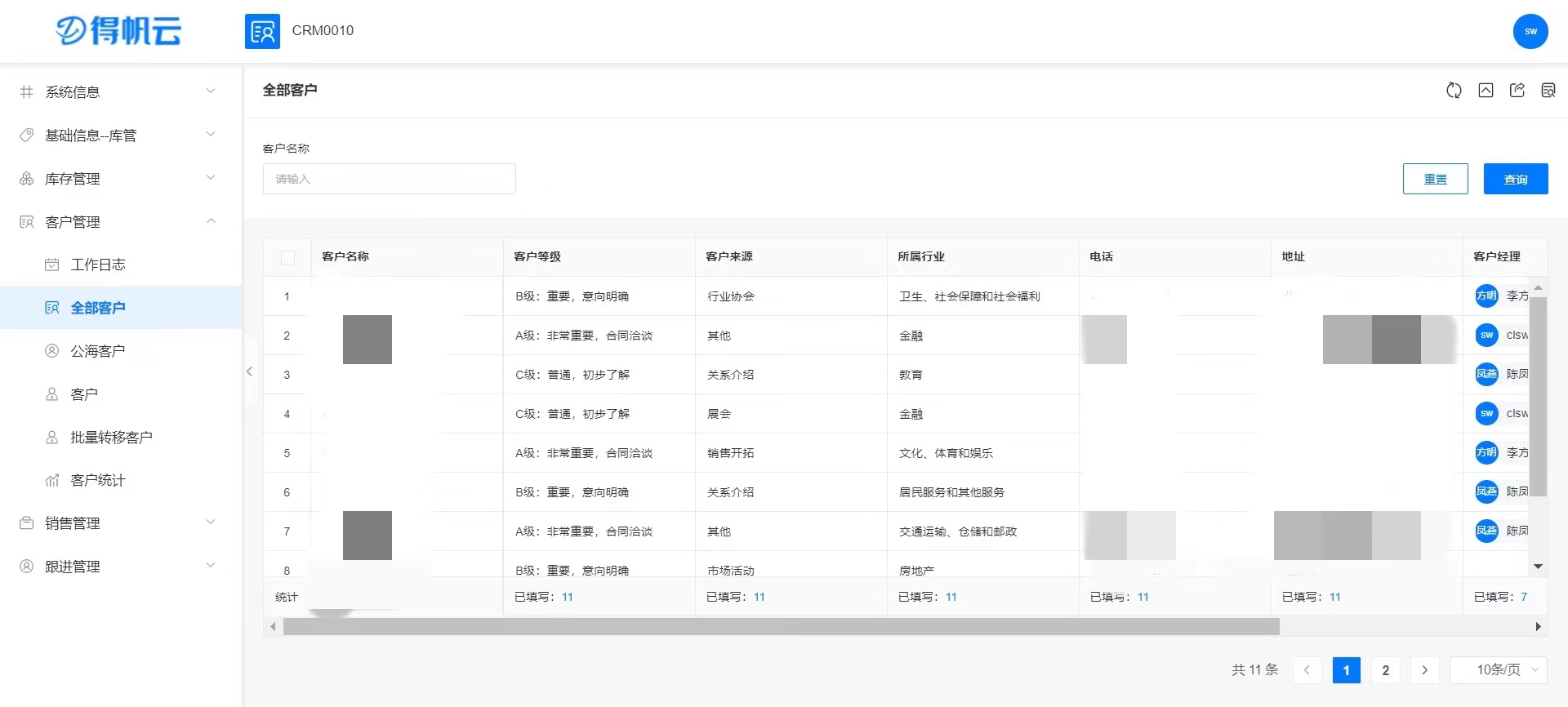
Task: Open the sw user avatar menu
Action: pos(1530,31)
